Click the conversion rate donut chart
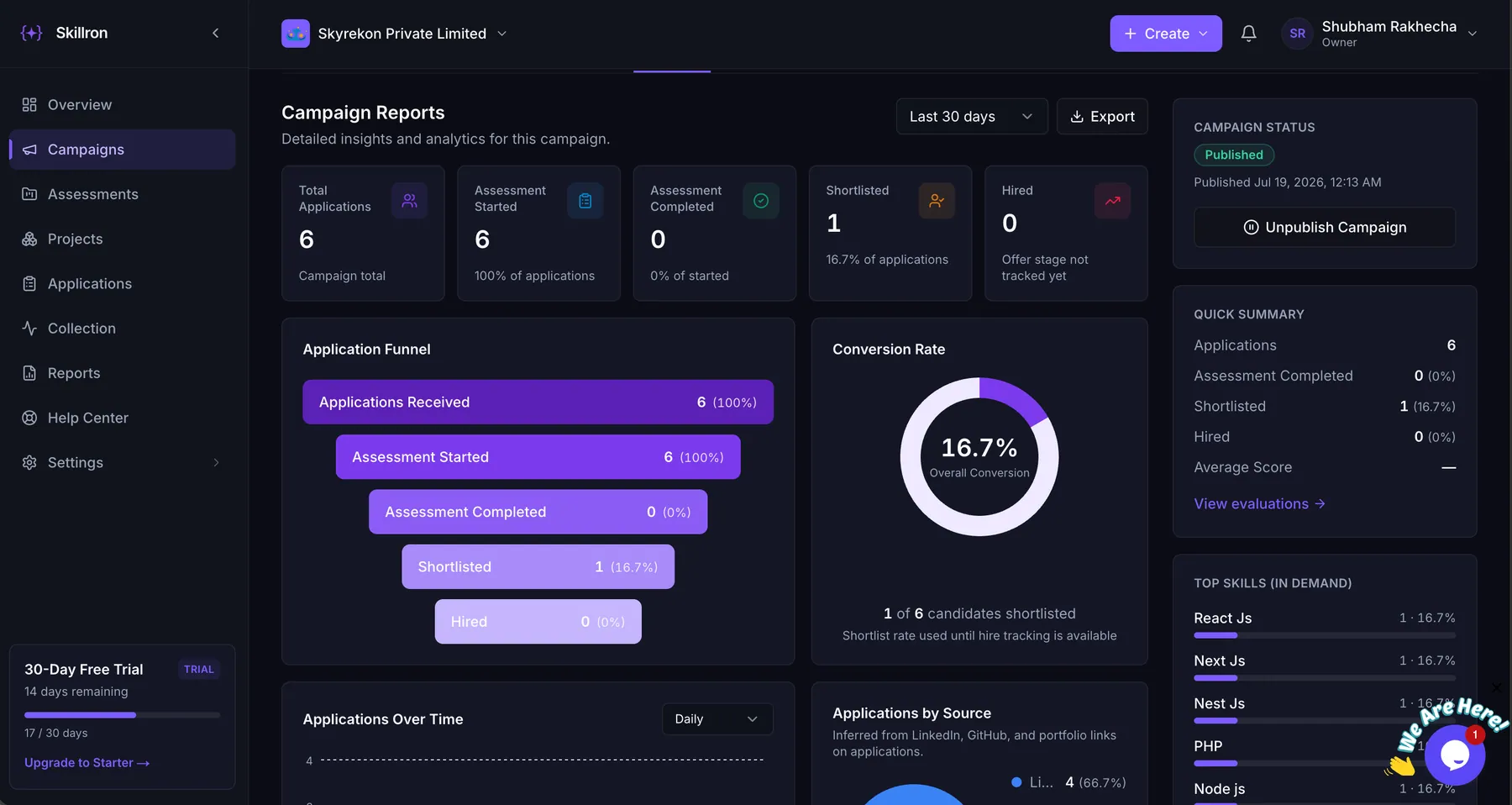This screenshot has width=1512, height=805. click(x=979, y=456)
